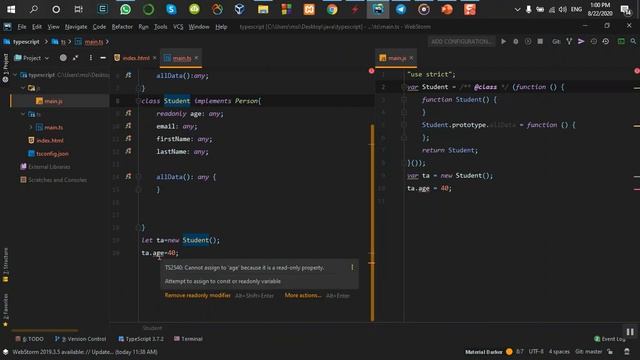Run with coverage from the toolbar

528,42
